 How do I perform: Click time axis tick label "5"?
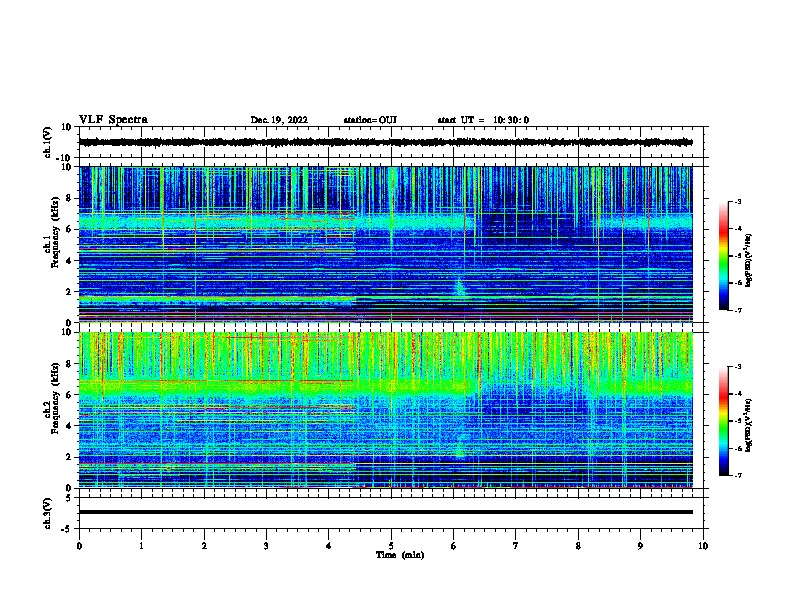click(391, 546)
